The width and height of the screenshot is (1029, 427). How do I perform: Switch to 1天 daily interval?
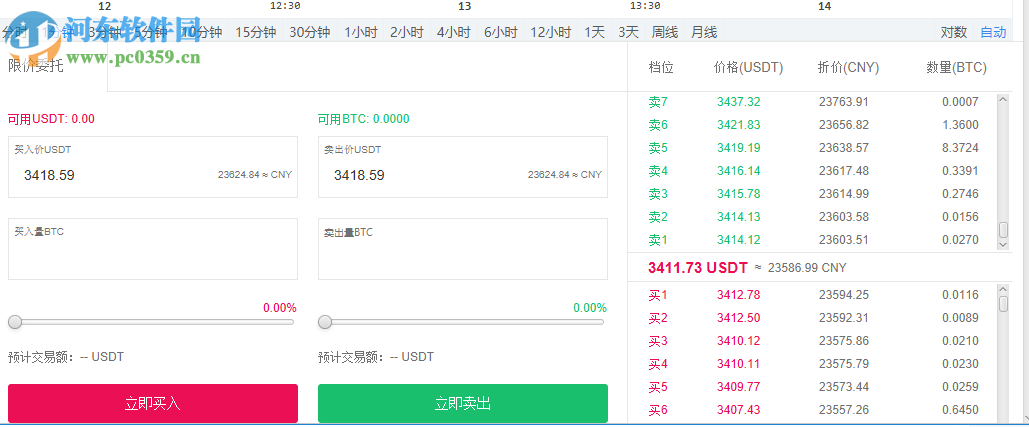click(595, 32)
